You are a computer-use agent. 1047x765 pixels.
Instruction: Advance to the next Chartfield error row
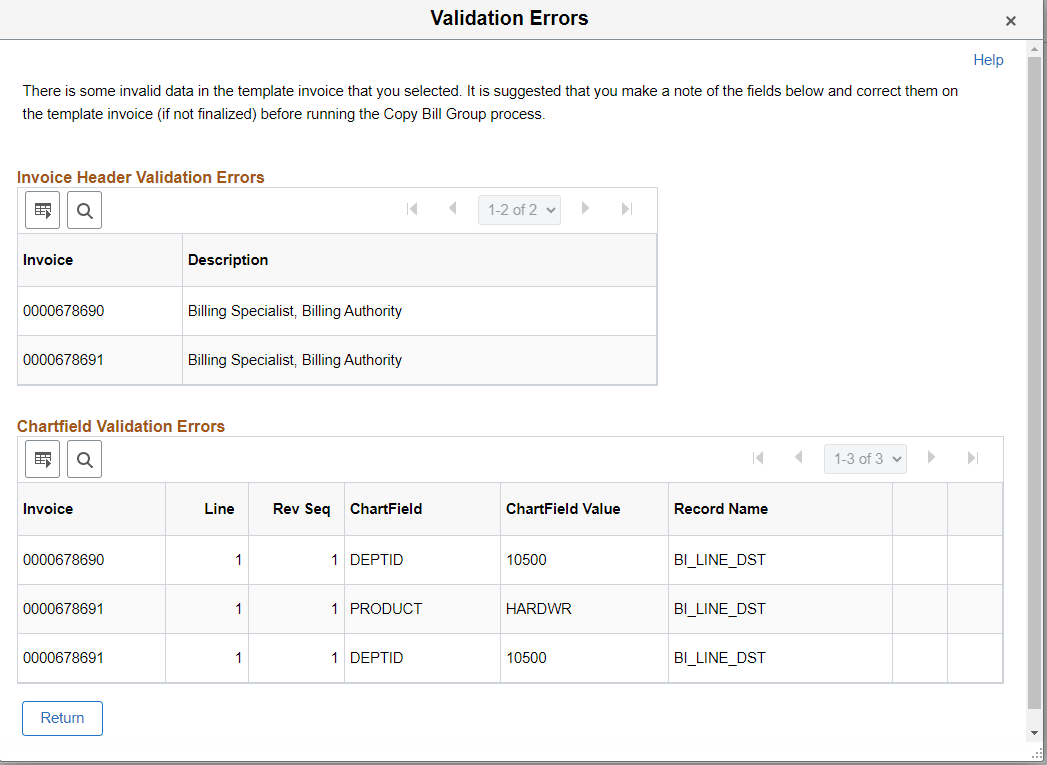pyautogui.click(x=931, y=457)
